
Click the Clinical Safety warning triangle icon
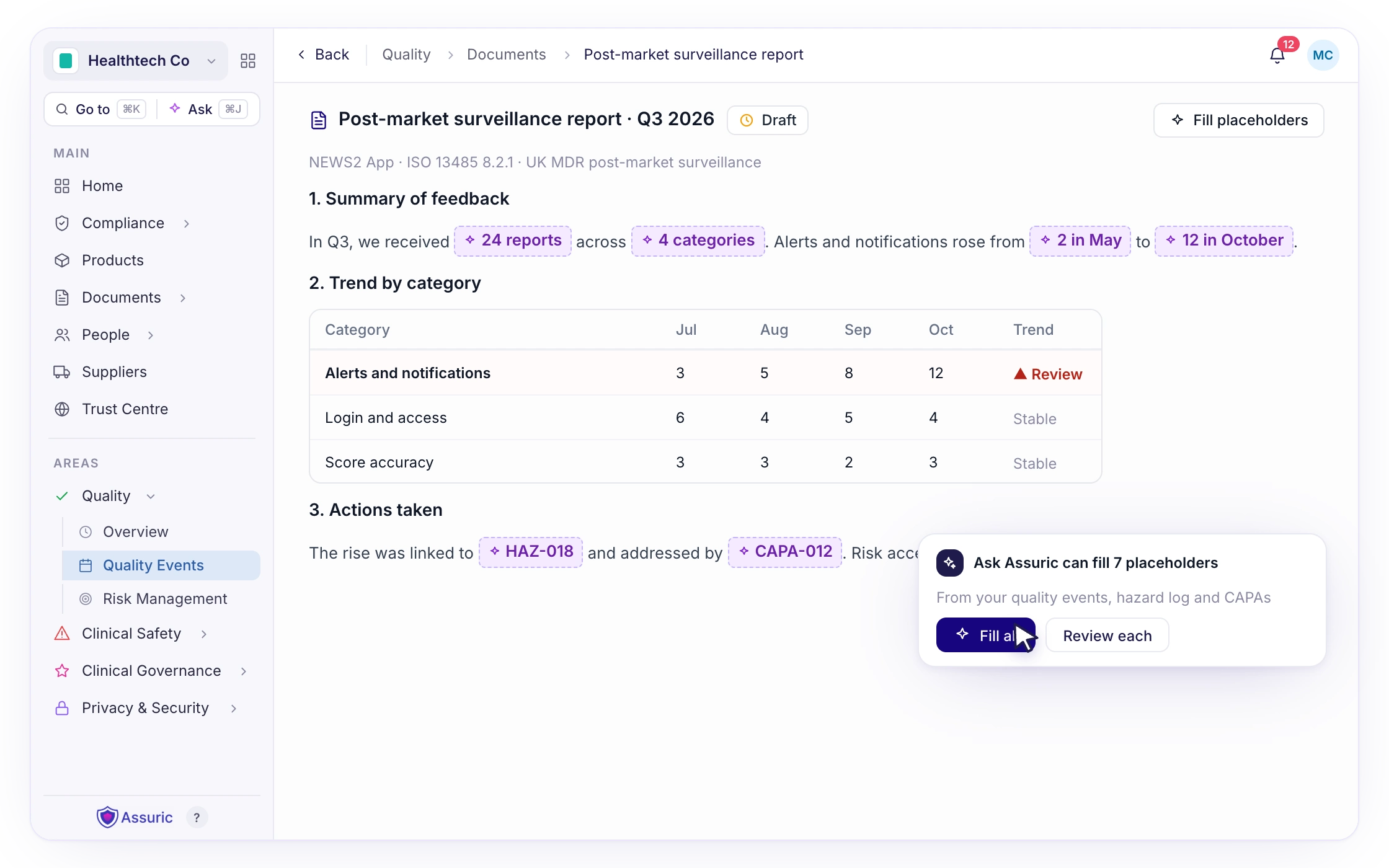pos(62,634)
